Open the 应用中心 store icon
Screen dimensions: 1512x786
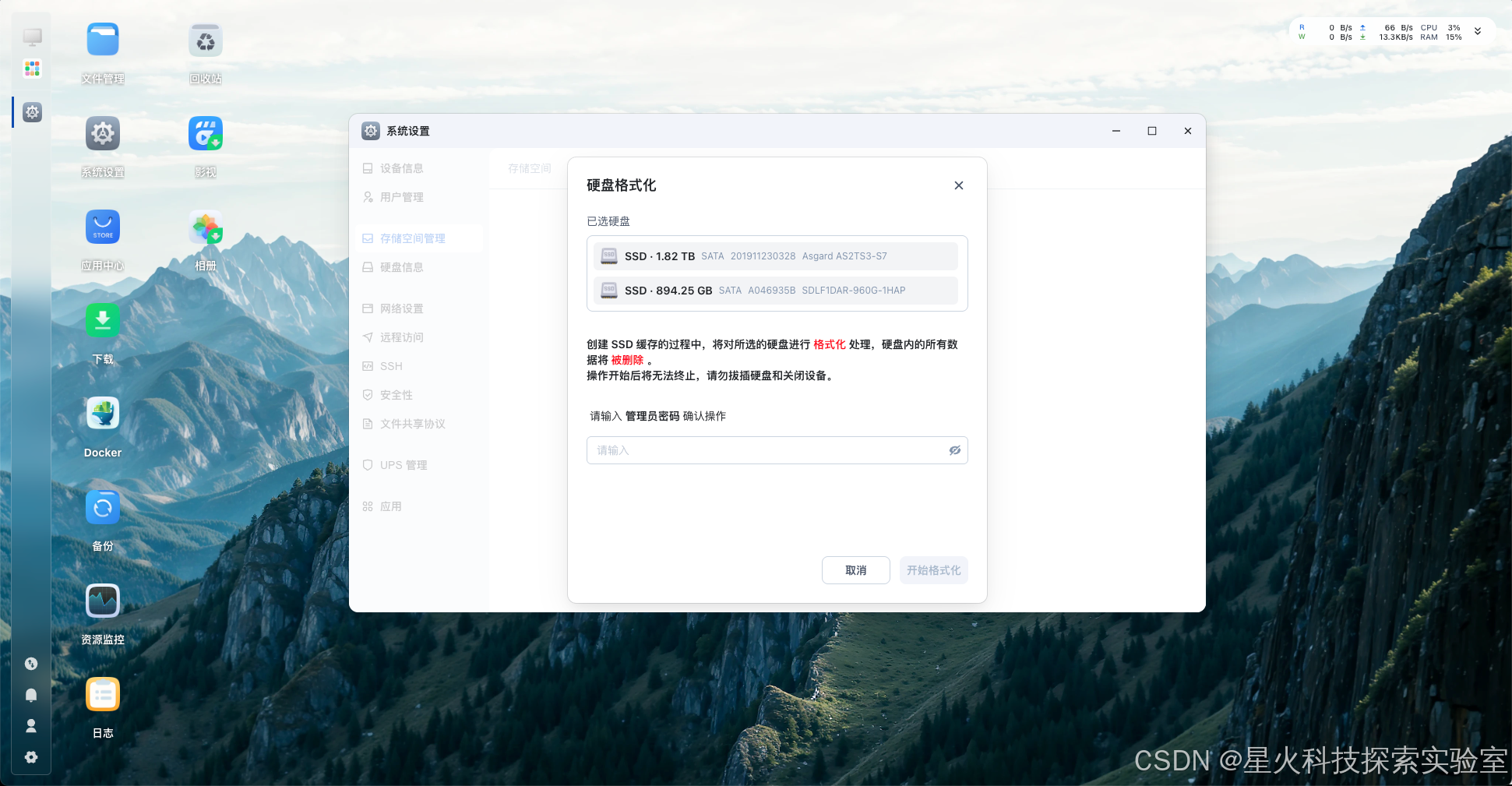[103, 227]
